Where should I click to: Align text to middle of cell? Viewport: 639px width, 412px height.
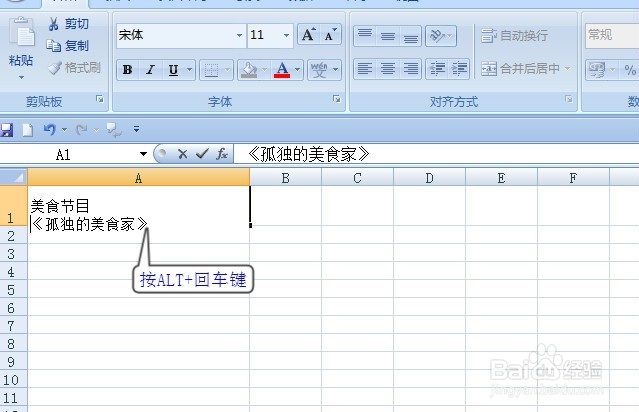pyautogui.click(x=388, y=36)
